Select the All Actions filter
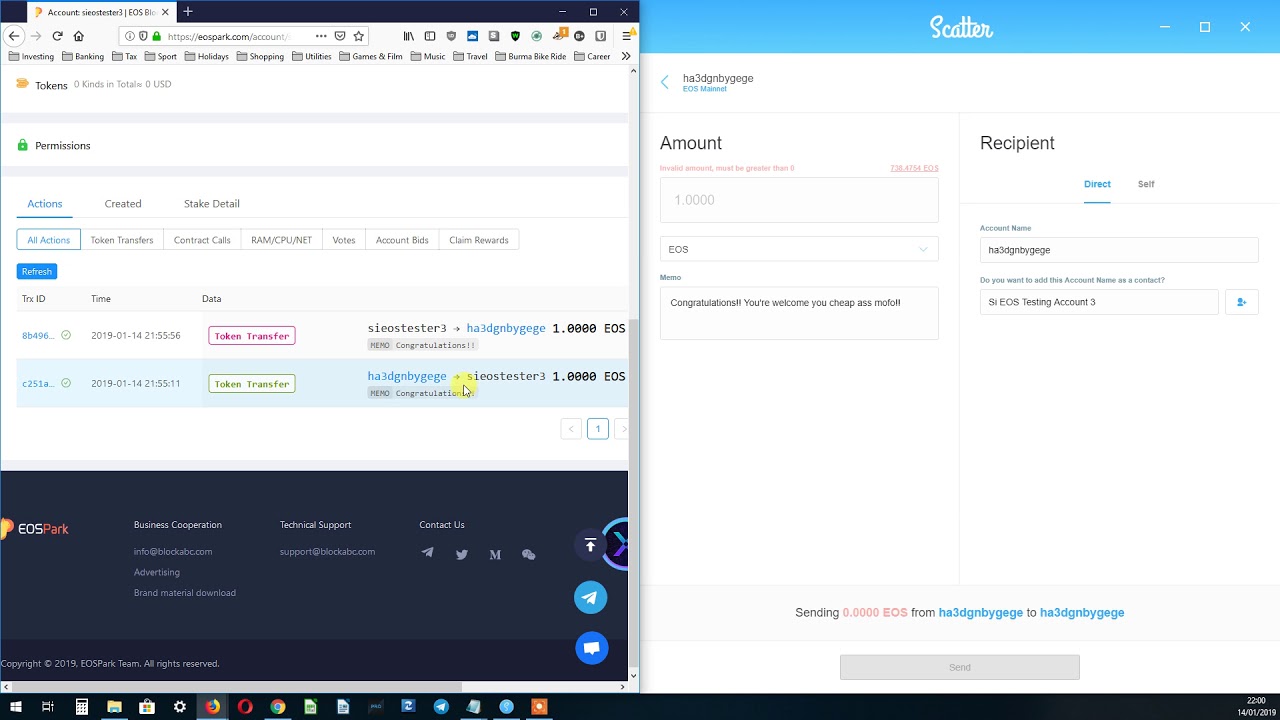This screenshot has width=1280, height=720. [48, 240]
